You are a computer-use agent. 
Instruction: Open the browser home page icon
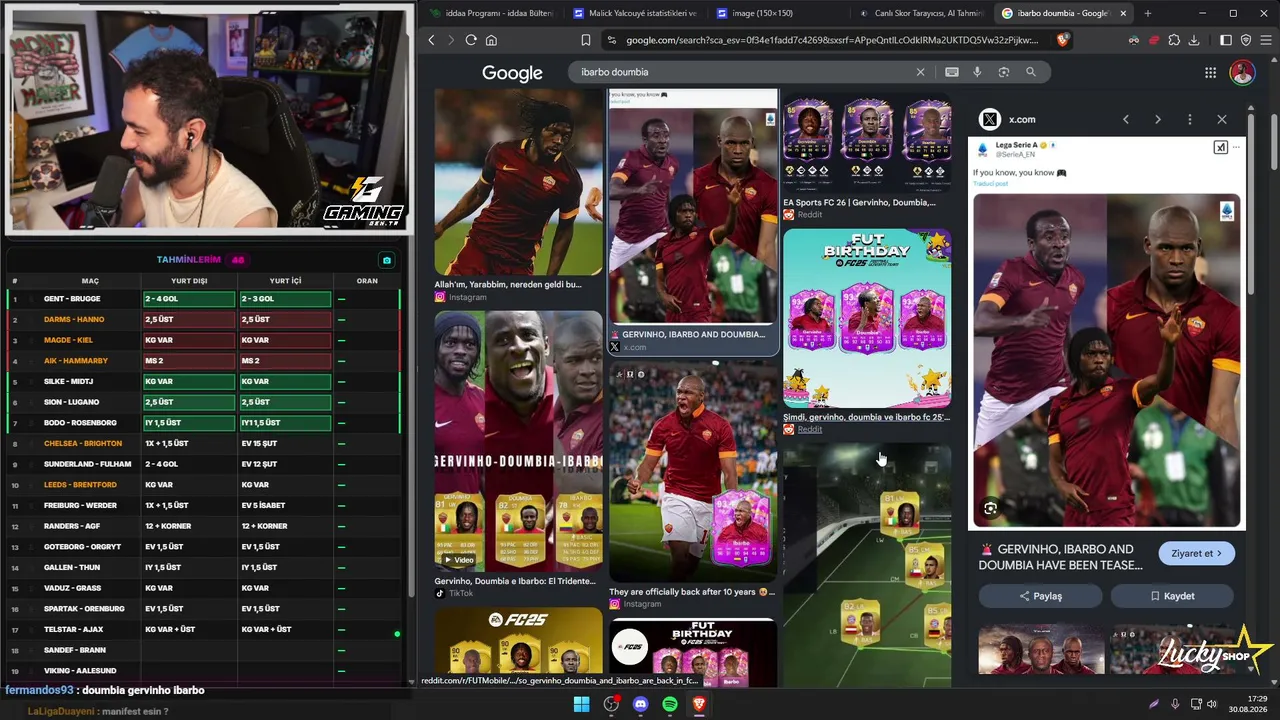point(491,40)
